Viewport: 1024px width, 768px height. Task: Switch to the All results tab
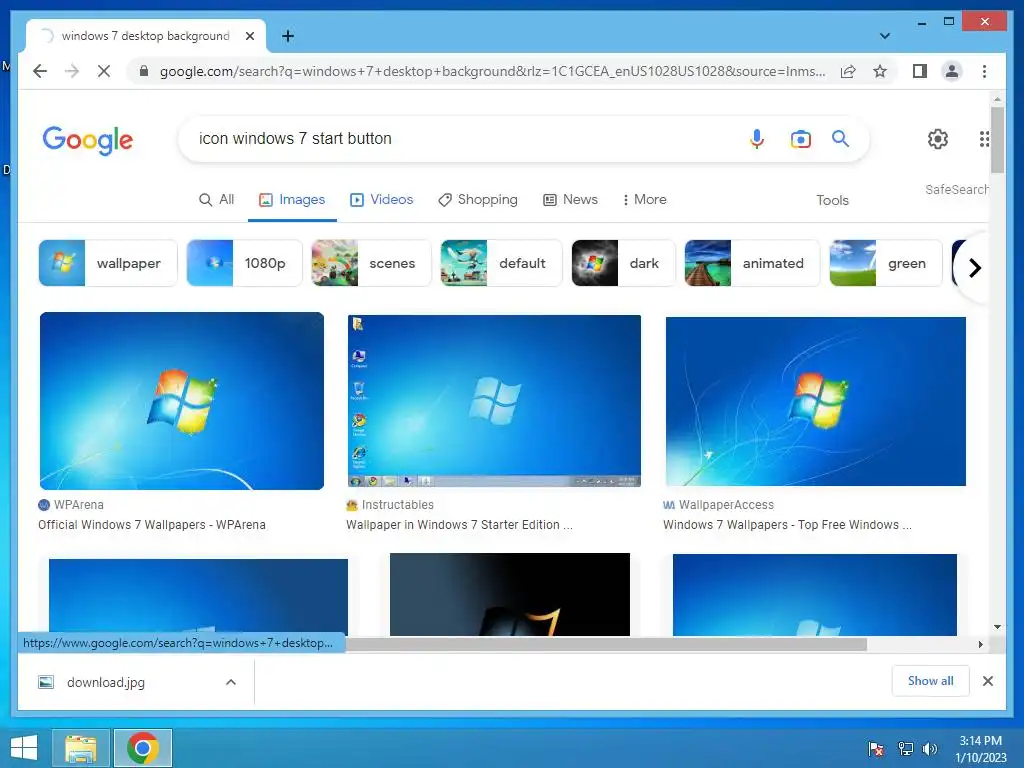pyautogui.click(x=216, y=199)
